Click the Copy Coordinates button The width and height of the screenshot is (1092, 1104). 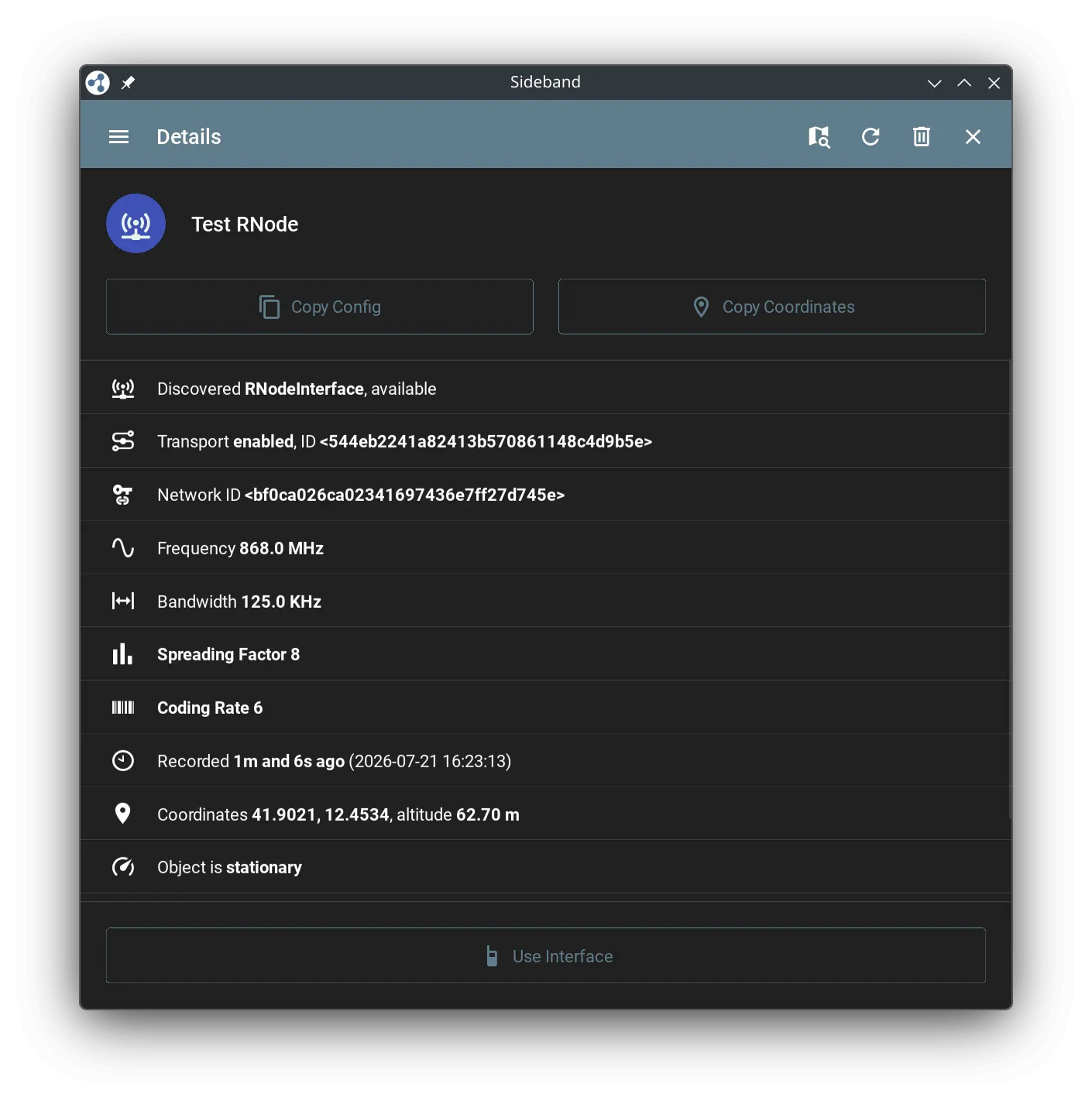[x=772, y=307]
